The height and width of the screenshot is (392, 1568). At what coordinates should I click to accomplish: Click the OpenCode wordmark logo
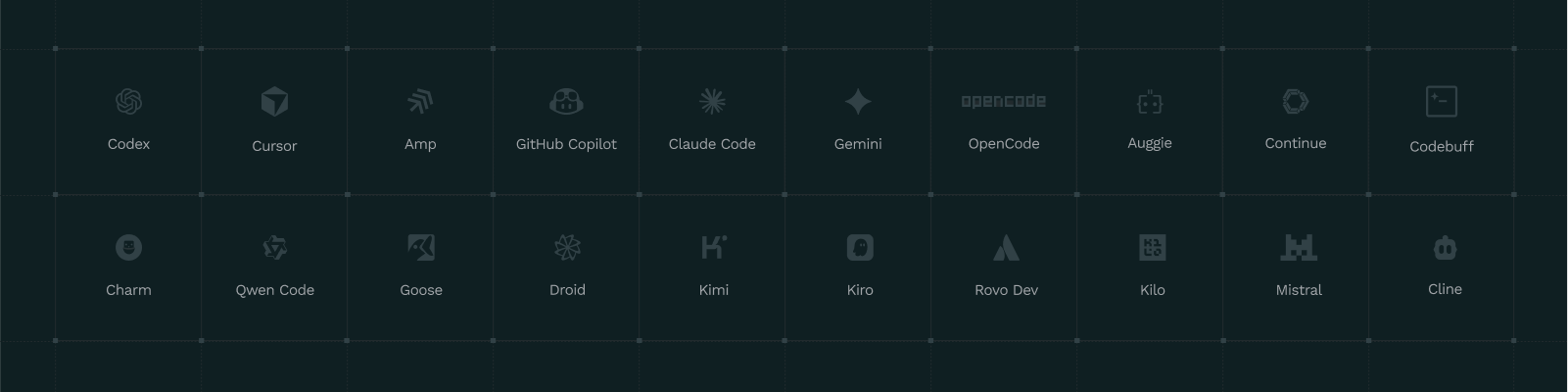pos(1004,101)
